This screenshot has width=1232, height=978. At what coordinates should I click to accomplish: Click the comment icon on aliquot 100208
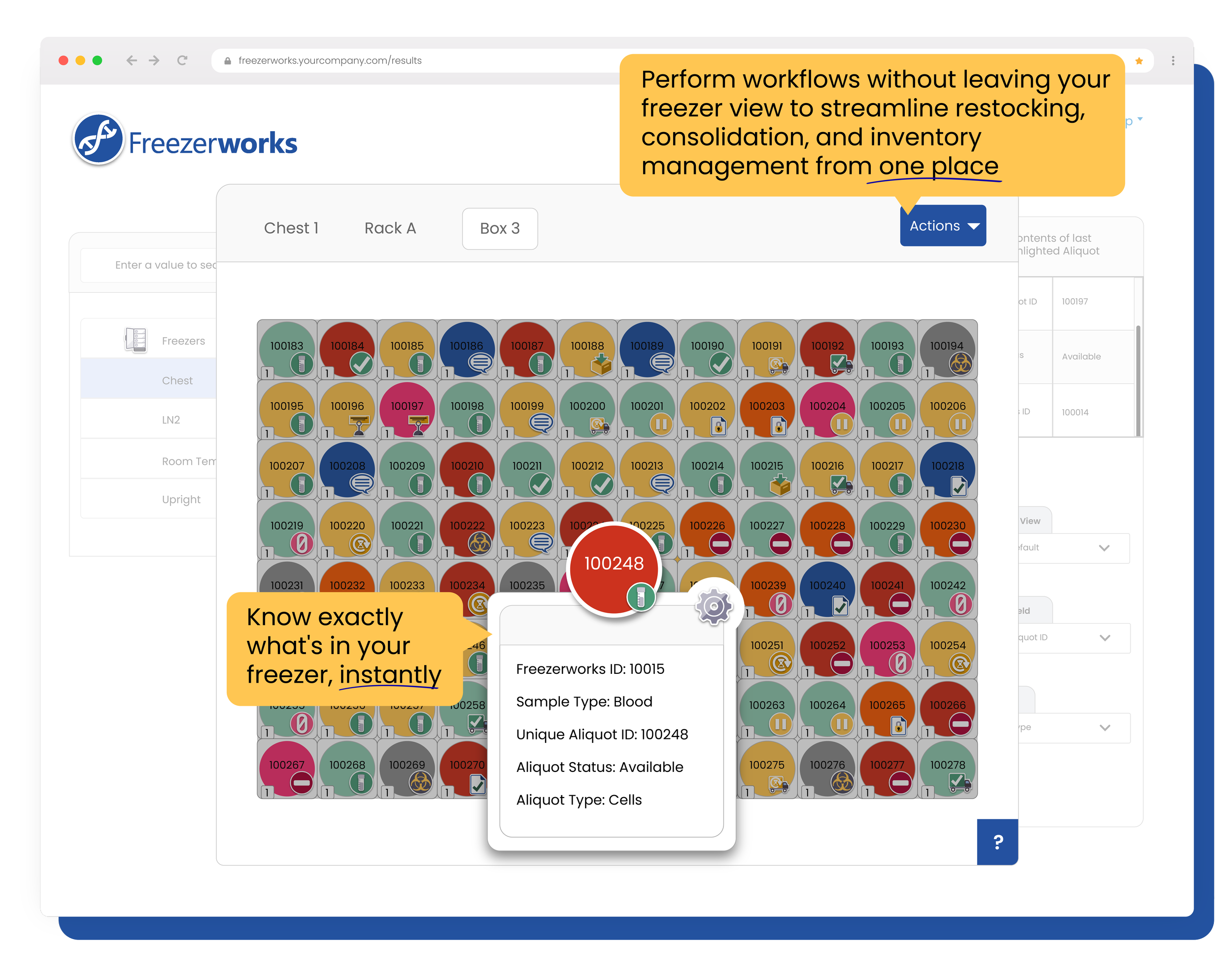coord(362,484)
